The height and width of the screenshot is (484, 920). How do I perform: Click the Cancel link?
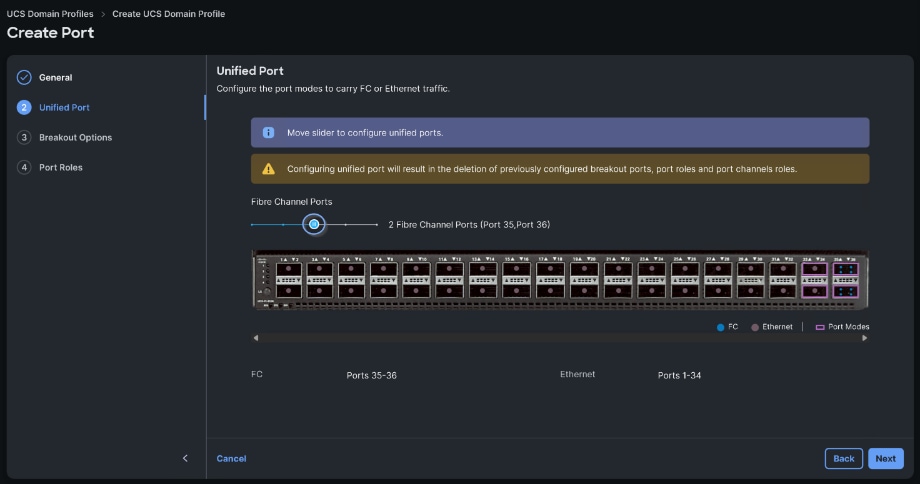point(231,459)
